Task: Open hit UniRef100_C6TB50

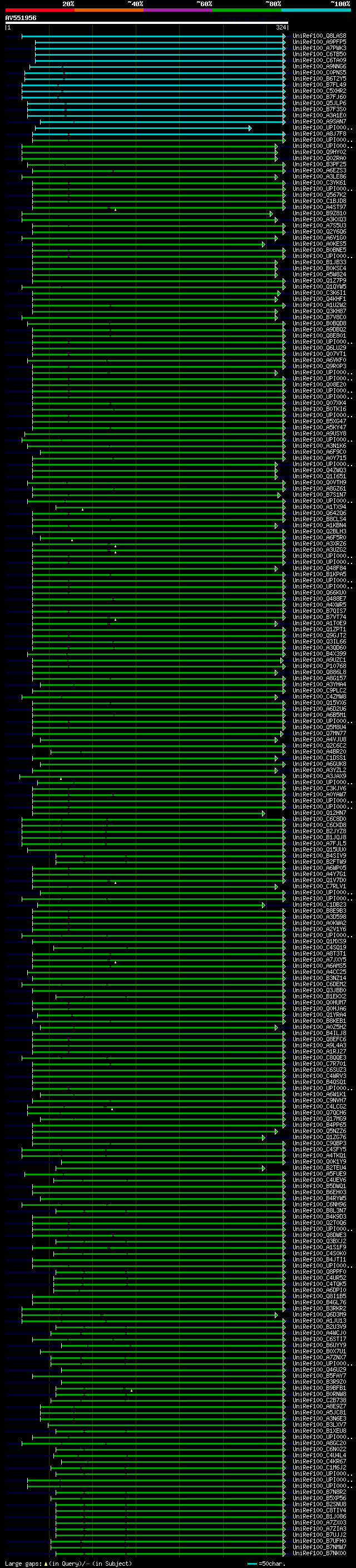Action: click(x=319, y=54)
